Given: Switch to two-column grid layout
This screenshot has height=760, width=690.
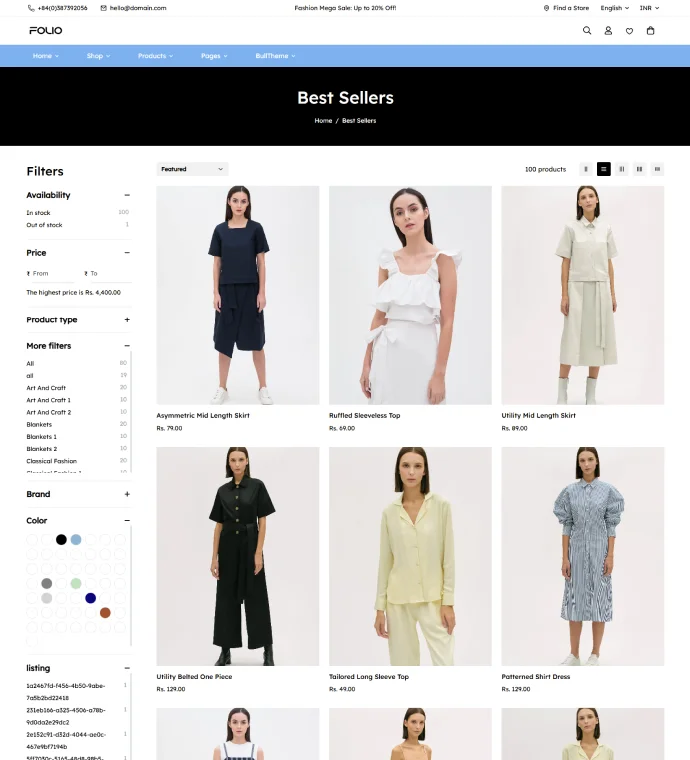Looking at the screenshot, I should coord(622,169).
